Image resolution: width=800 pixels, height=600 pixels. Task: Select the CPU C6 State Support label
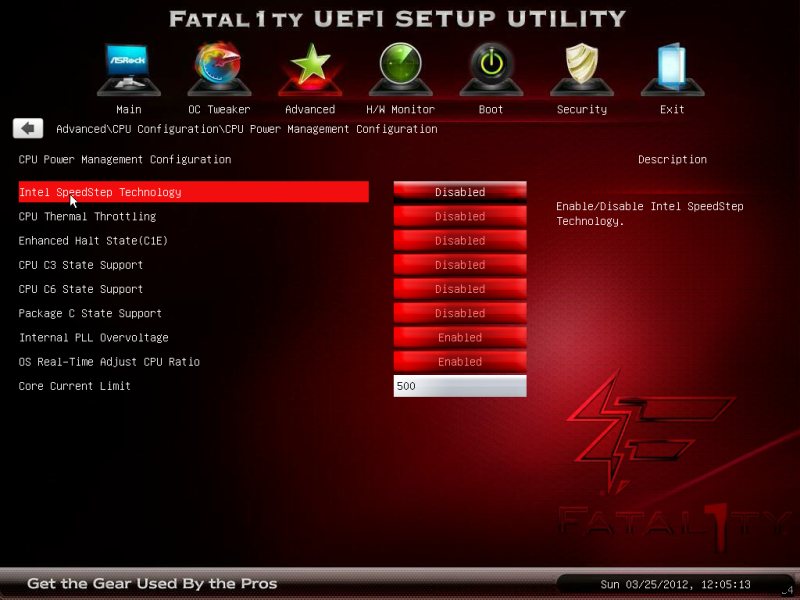point(81,289)
